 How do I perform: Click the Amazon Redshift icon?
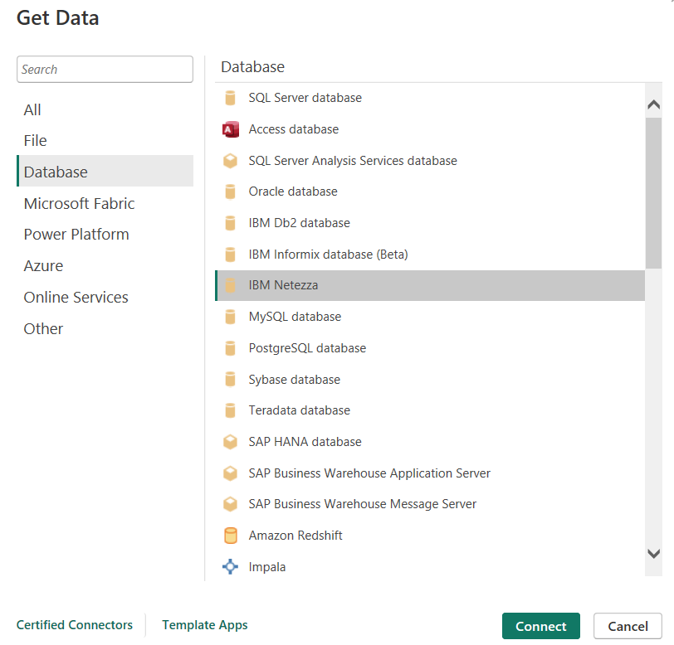pos(230,536)
